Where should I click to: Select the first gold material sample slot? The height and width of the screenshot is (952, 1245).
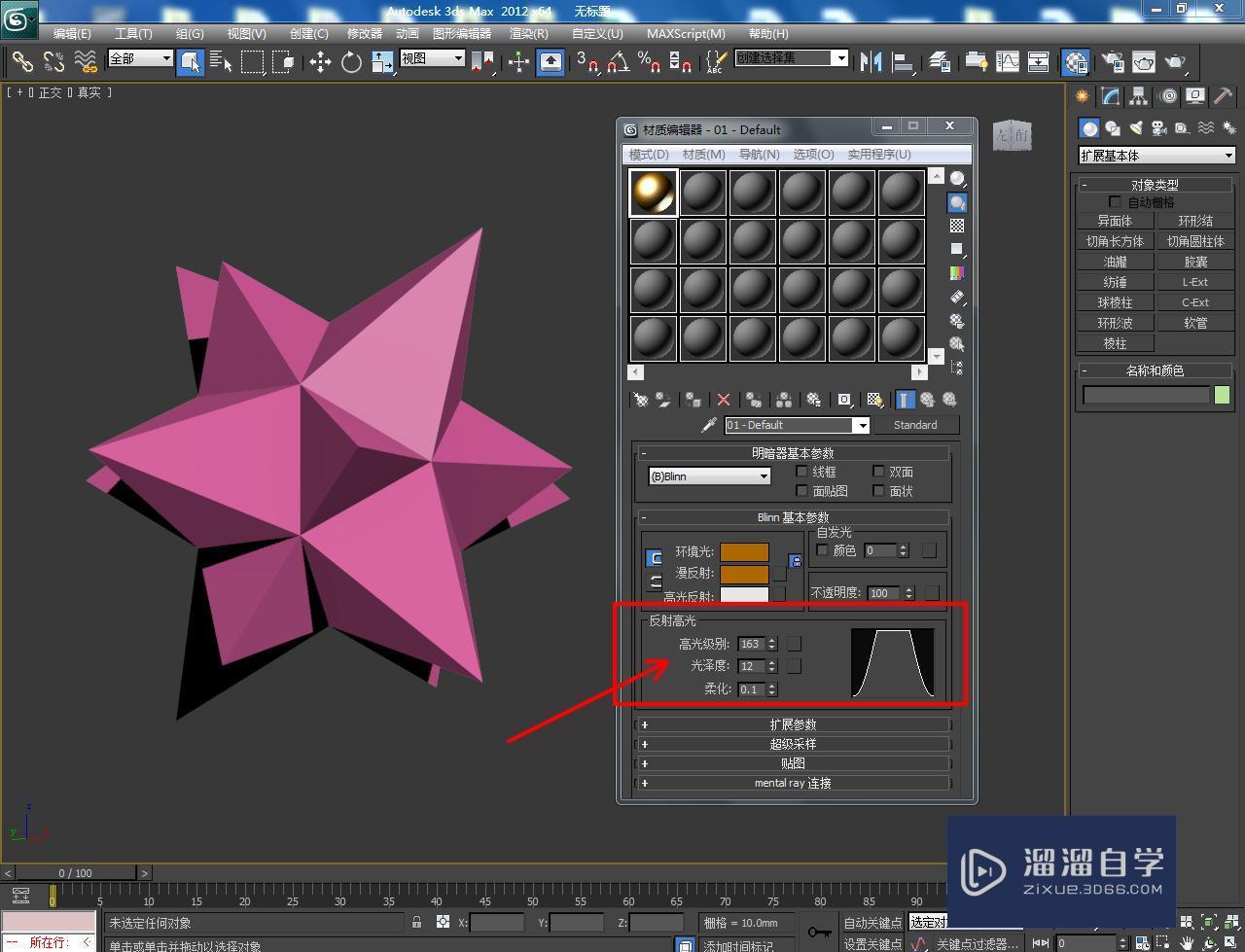pos(654,192)
